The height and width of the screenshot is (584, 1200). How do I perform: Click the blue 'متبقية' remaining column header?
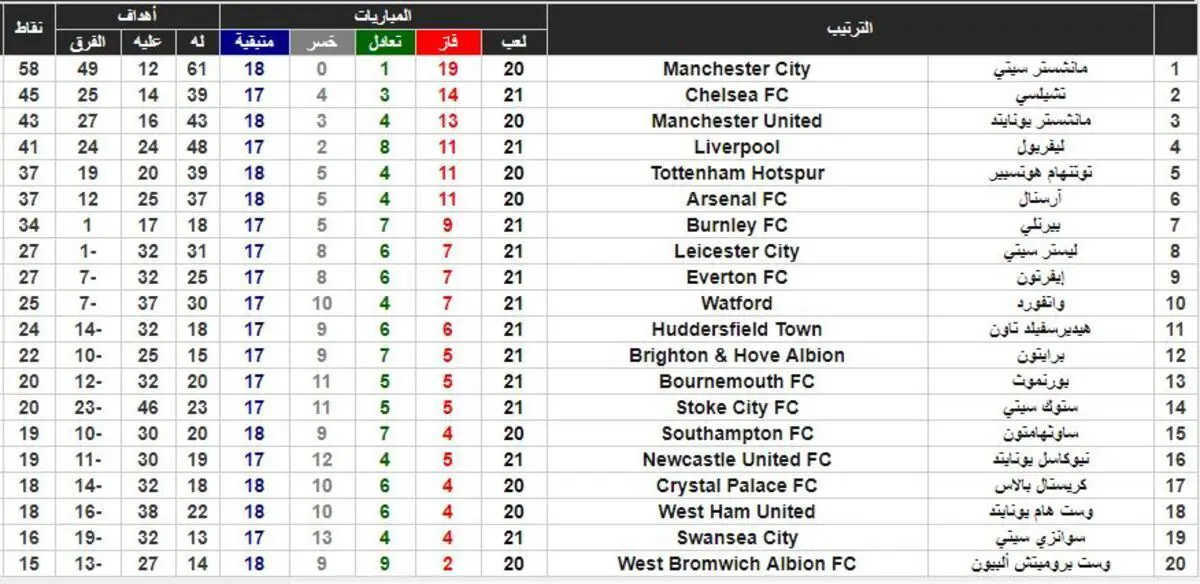coord(254,42)
